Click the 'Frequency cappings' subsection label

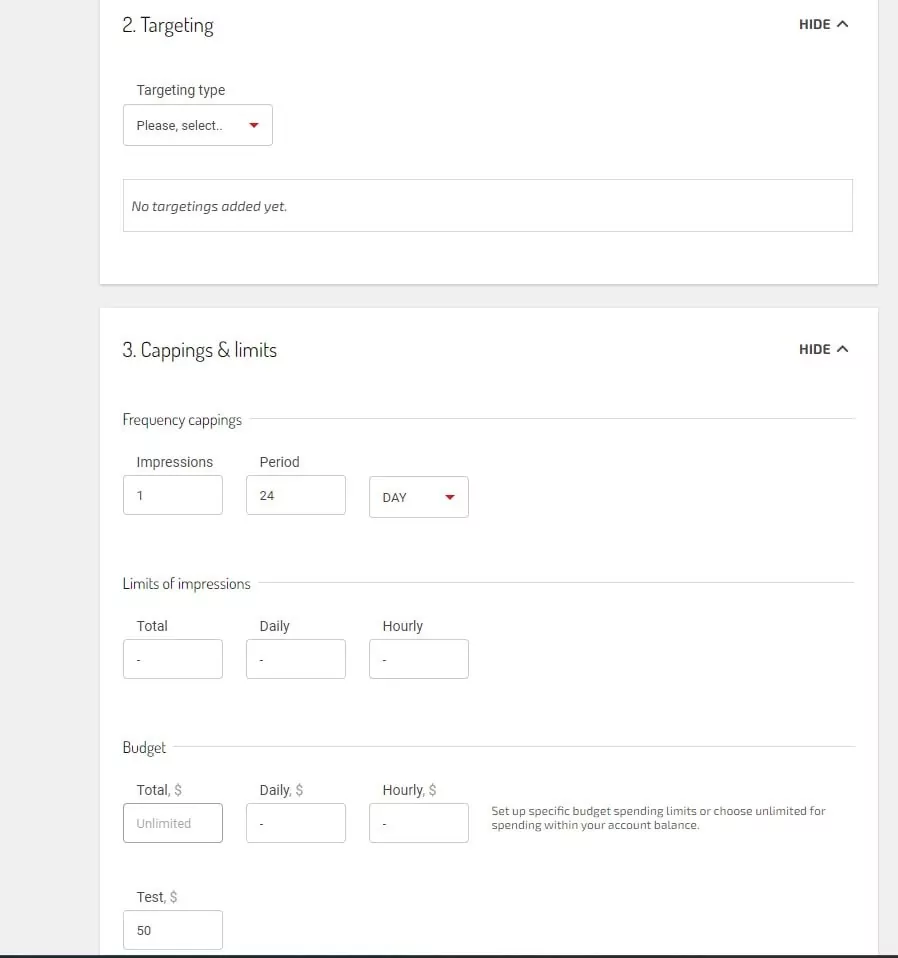[x=182, y=420]
